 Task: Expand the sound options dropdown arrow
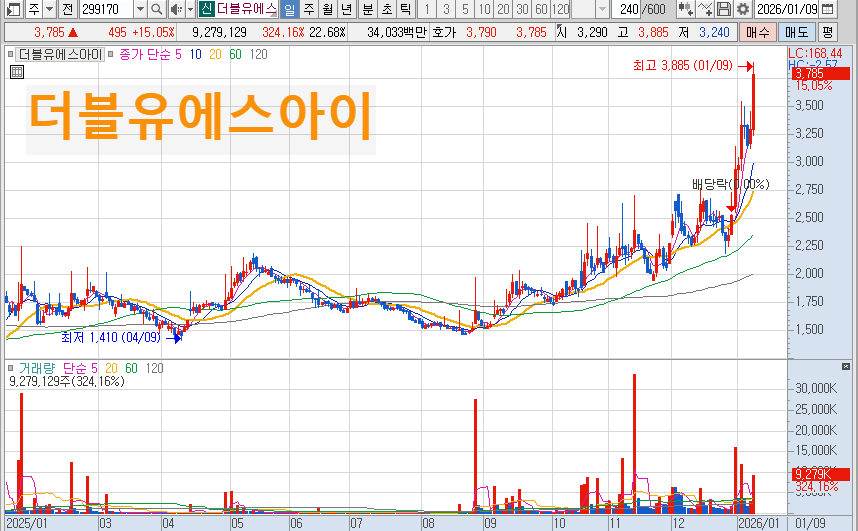click(x=190, y=9)
